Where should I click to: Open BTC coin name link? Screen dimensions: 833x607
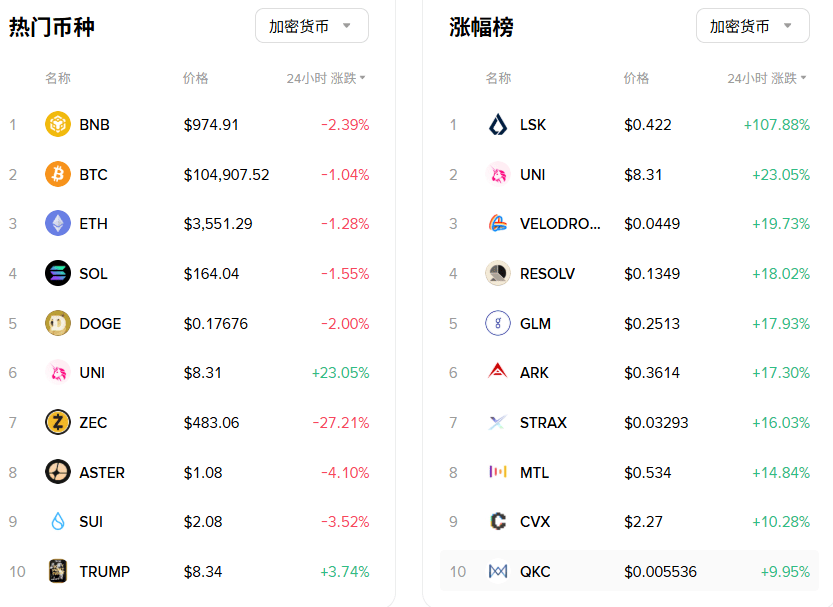click(94, 175)
